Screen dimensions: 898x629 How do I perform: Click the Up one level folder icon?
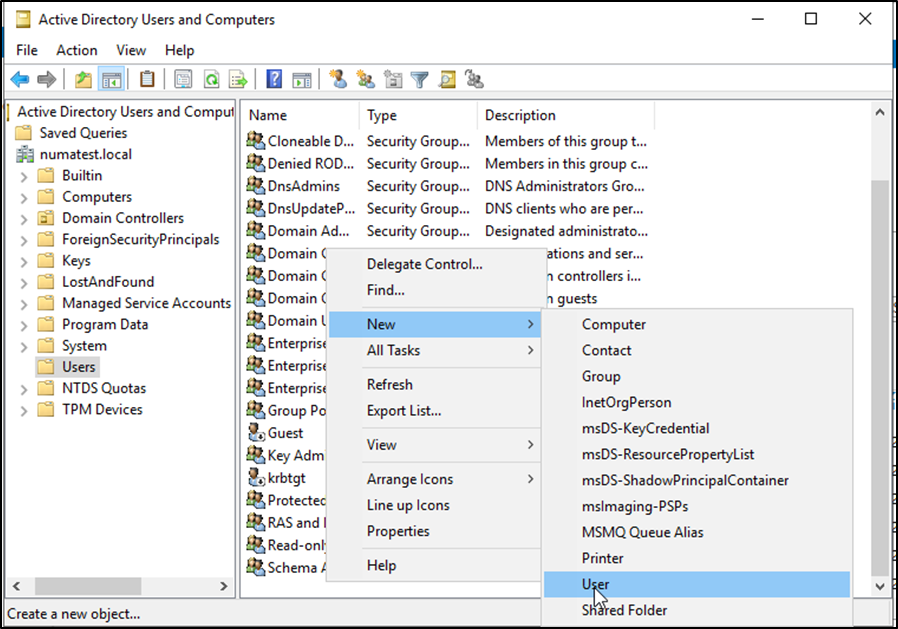84,80
